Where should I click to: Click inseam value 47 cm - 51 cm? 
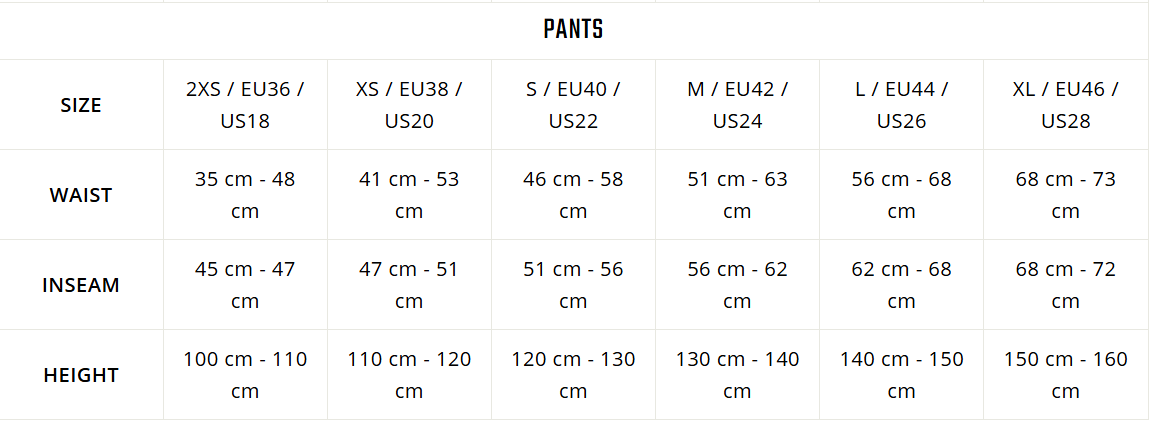point(409,285)
